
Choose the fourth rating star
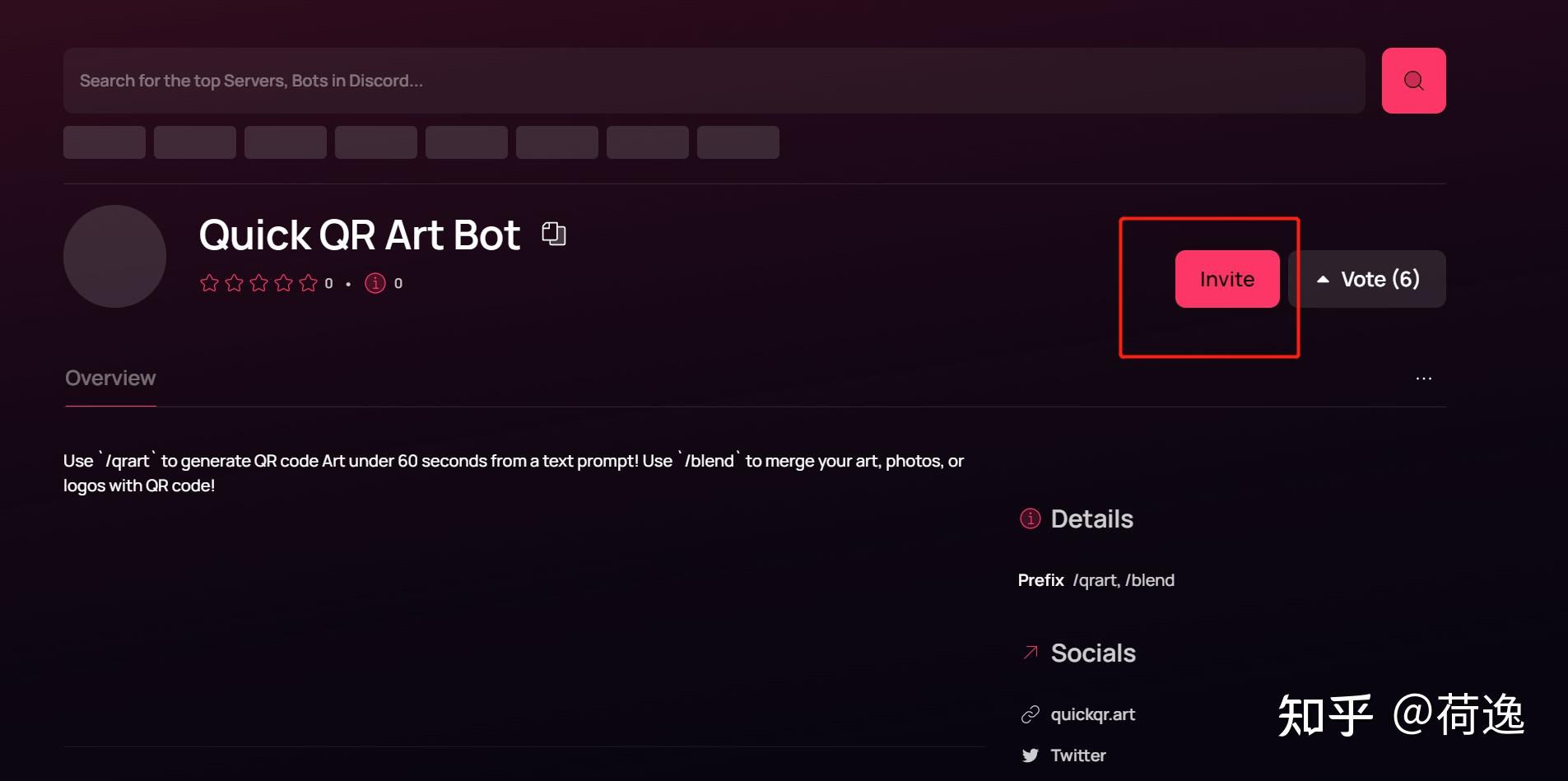(x=283, y=283)
